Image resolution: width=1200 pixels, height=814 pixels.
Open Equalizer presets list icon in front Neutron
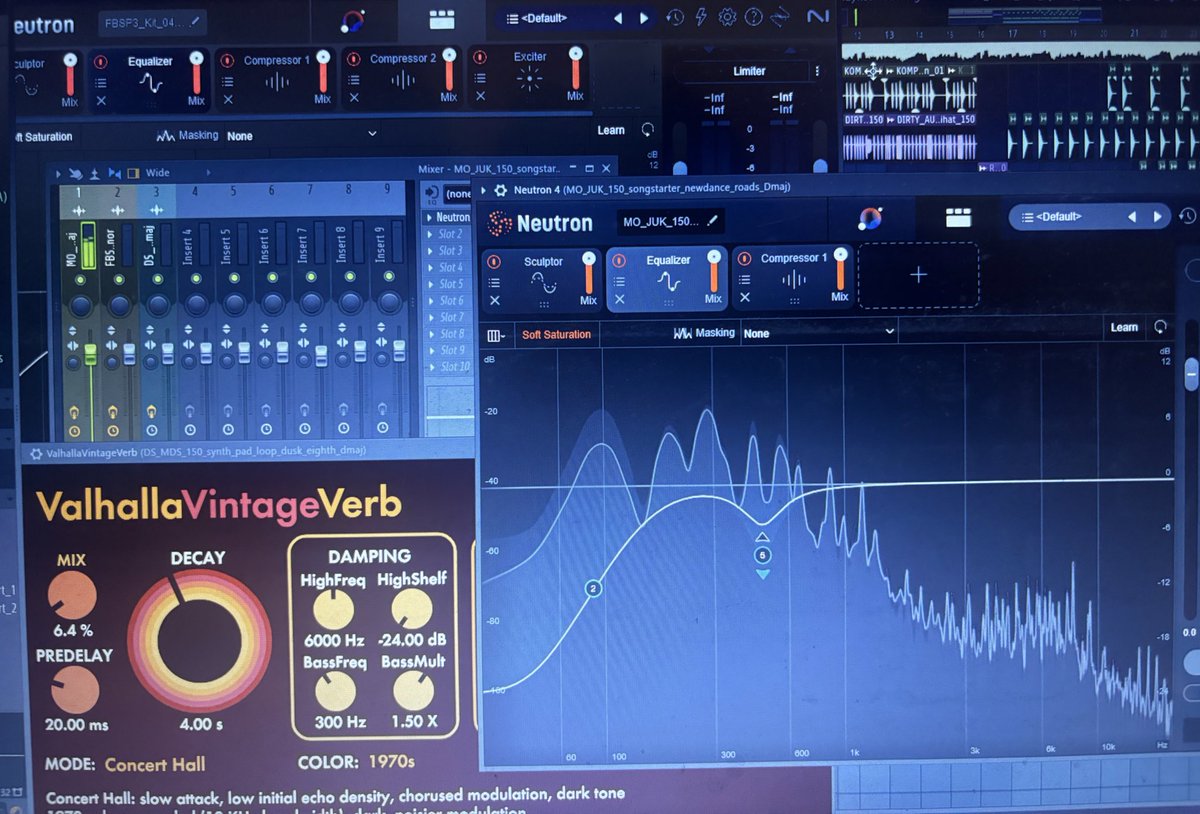tap(619, 282)
